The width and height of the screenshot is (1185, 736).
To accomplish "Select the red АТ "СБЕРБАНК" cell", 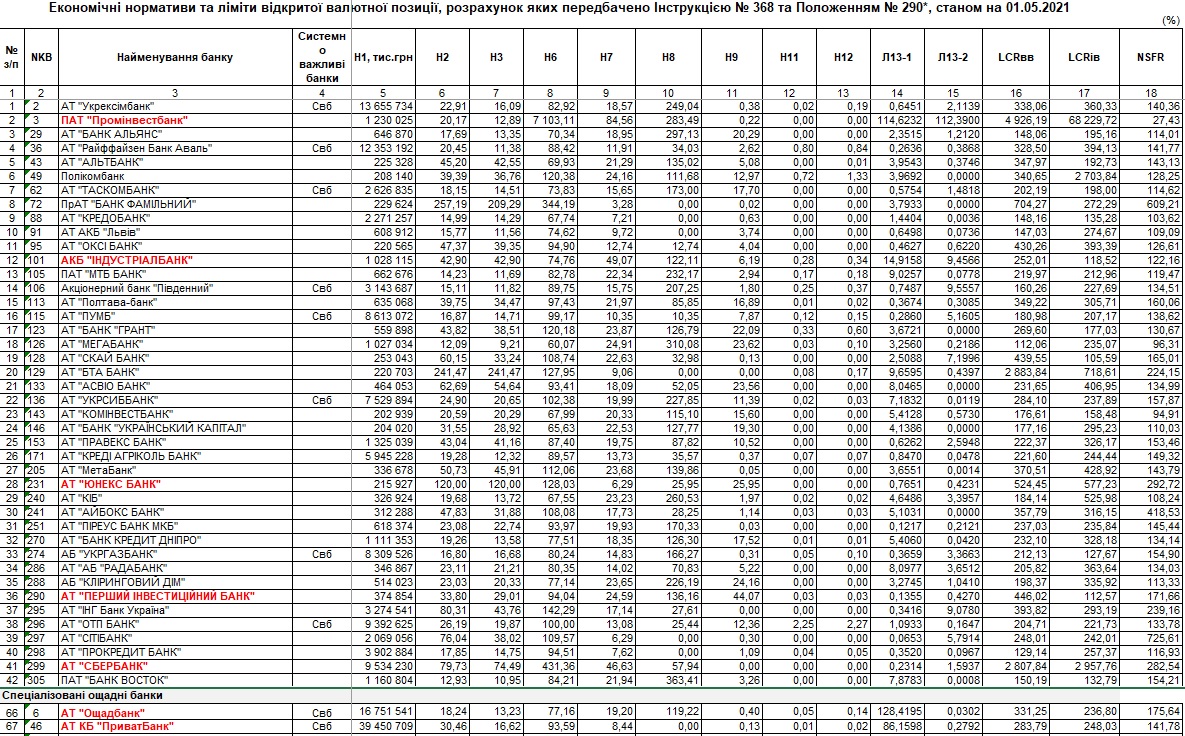I will click(175, 666).
